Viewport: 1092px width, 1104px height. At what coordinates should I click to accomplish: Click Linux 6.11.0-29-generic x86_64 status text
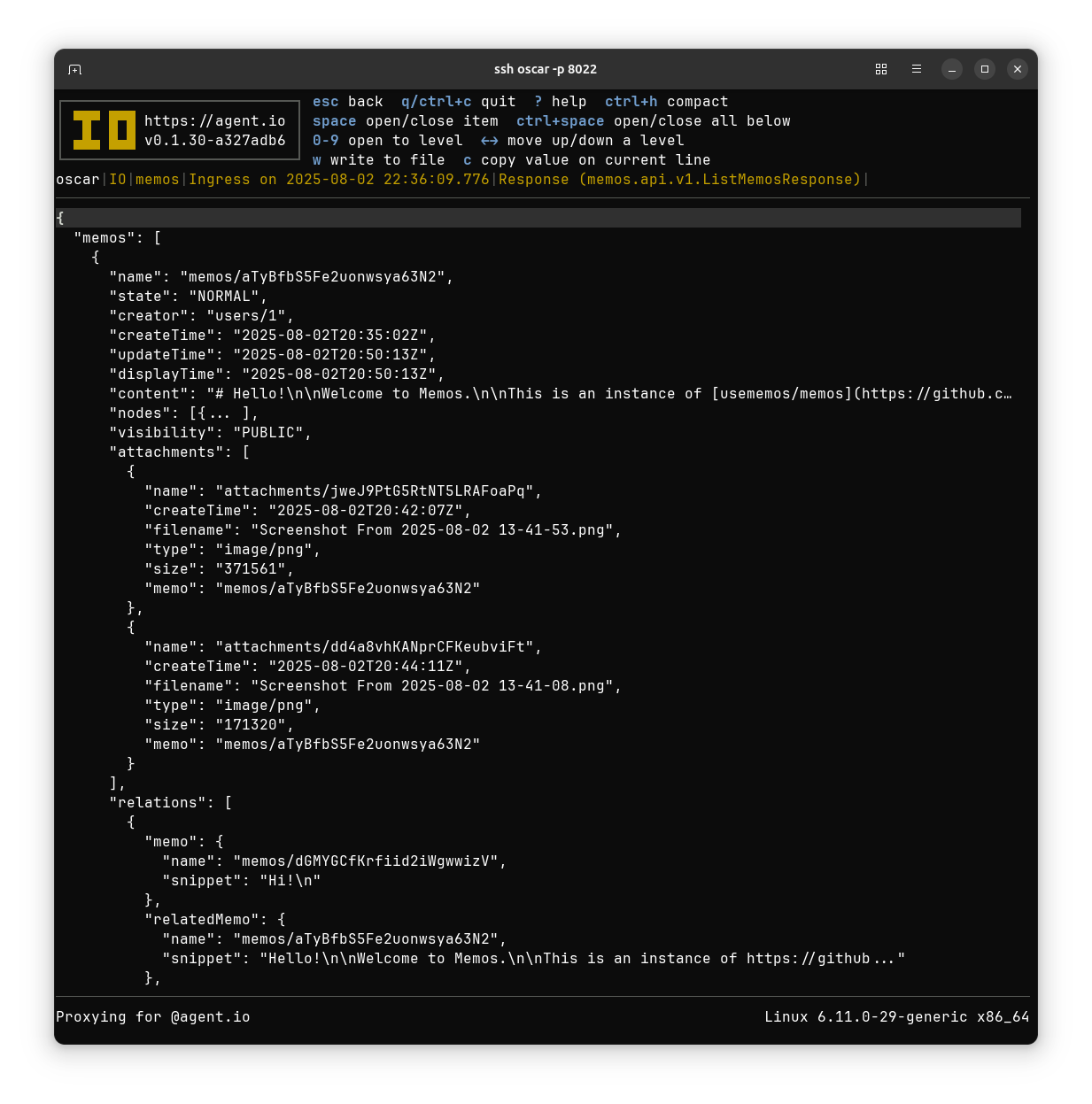897,1017
